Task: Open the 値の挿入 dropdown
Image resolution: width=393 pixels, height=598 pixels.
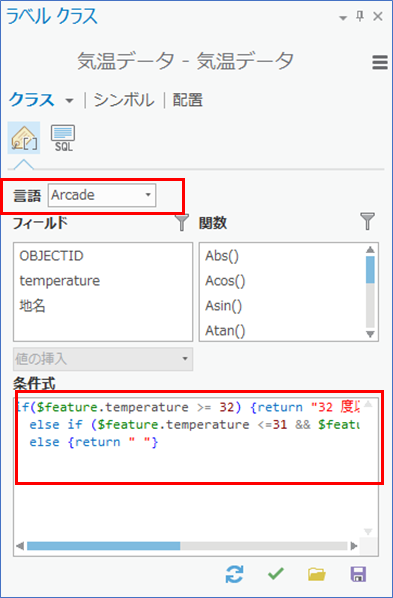Action: pos(103,359)
